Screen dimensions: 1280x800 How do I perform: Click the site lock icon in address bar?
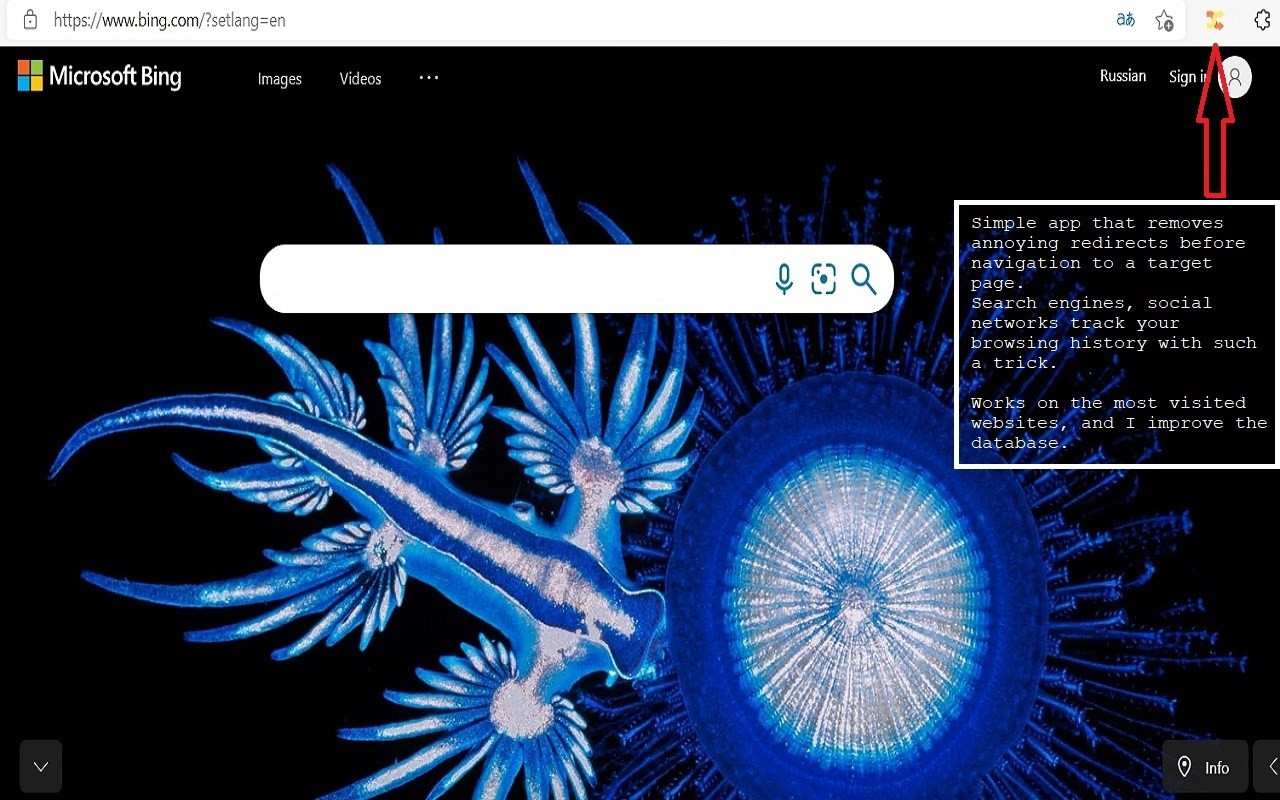31,19
